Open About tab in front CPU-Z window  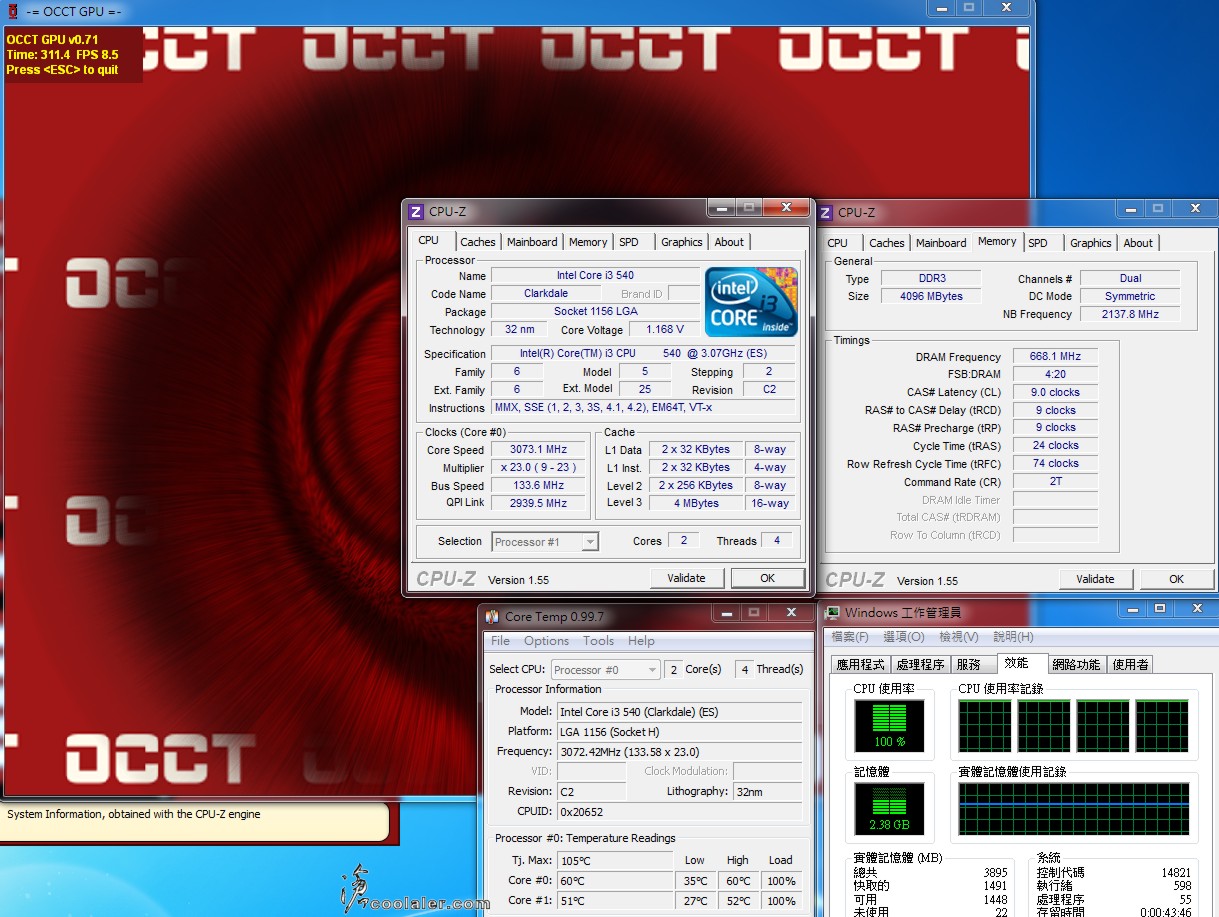point(729,242)
